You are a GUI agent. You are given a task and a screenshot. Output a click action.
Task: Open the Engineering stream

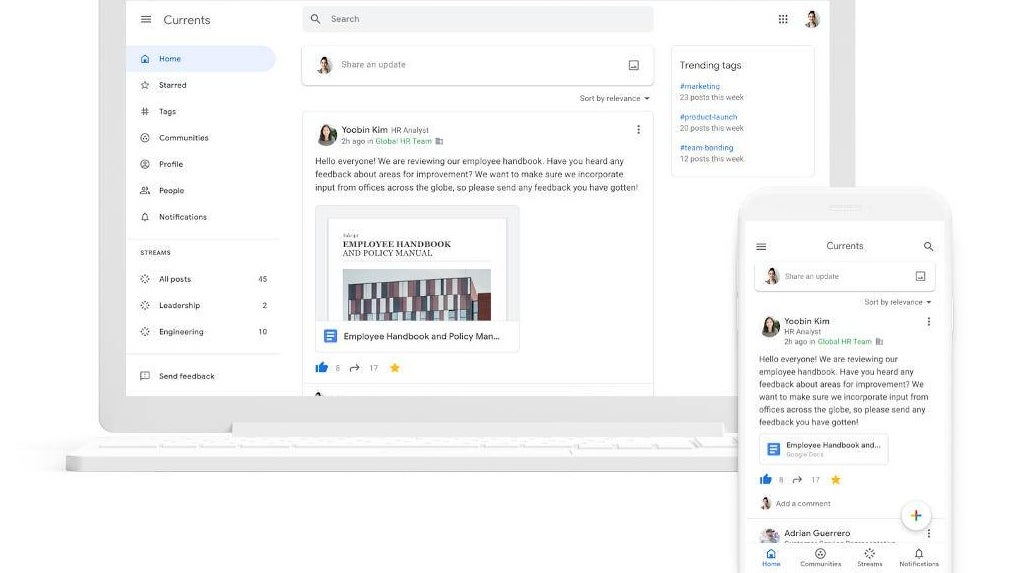tap(203, 332)
